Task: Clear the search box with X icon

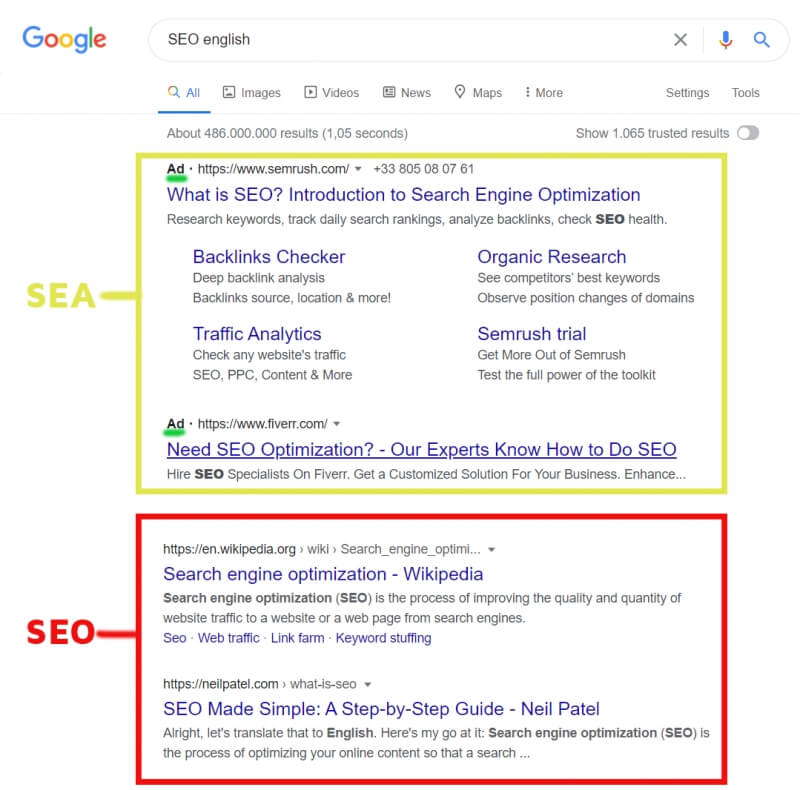Action: pos(680,39)
